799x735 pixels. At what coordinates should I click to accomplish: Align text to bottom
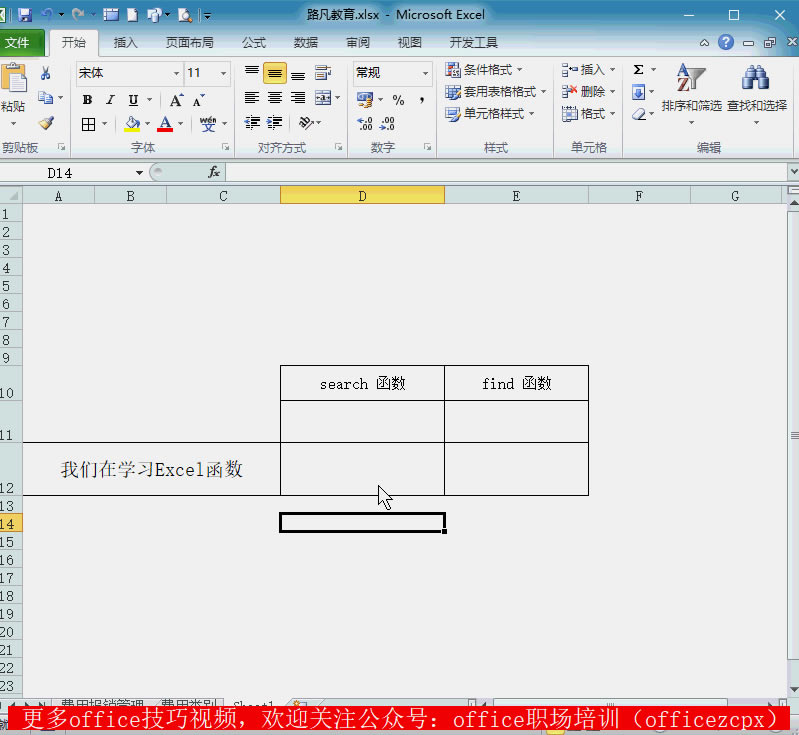tap(298, 74)
